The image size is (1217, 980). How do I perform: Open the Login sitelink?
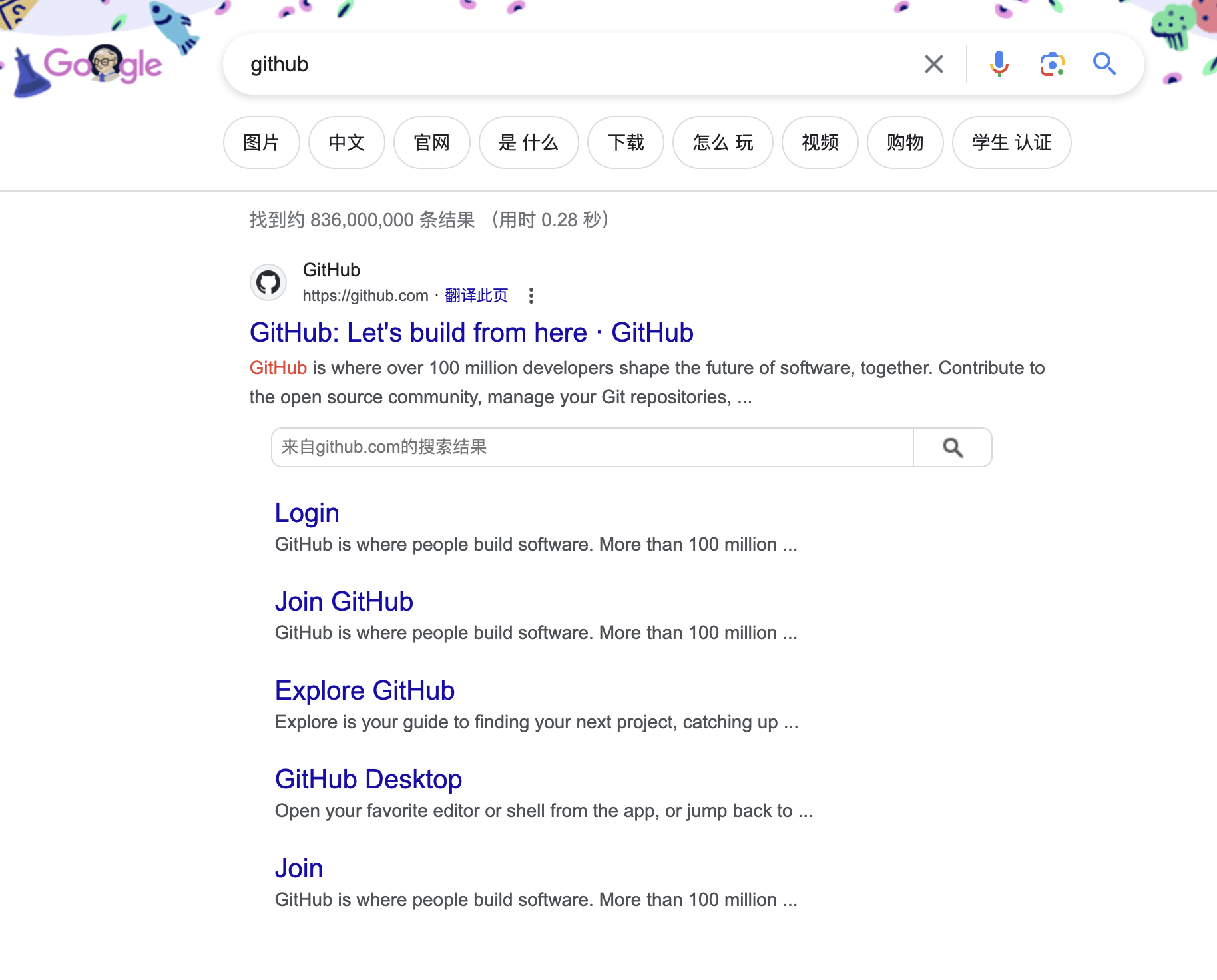[x=307, y=513]
